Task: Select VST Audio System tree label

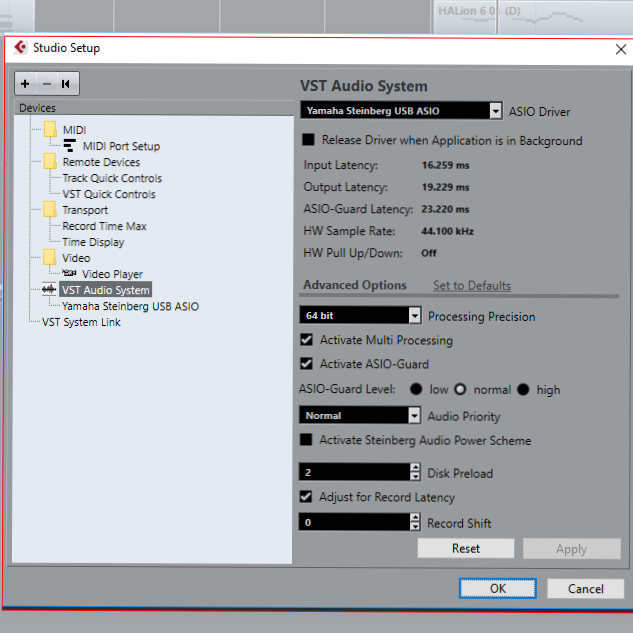Action: [106, 290]
